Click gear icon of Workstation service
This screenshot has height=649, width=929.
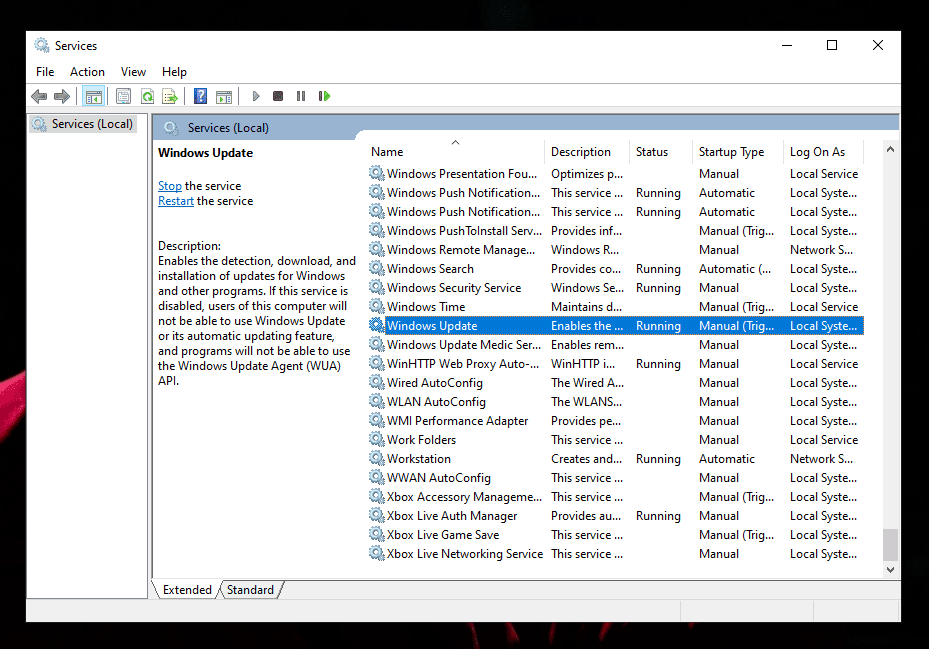(x=377, y=458)
